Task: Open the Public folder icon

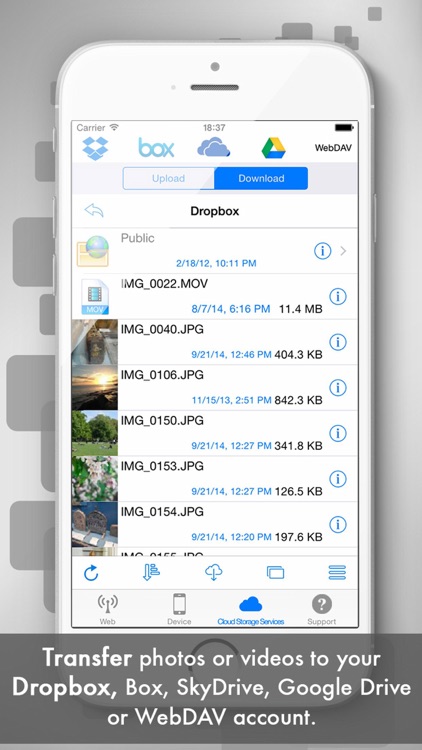Action: tap(93, 251)
